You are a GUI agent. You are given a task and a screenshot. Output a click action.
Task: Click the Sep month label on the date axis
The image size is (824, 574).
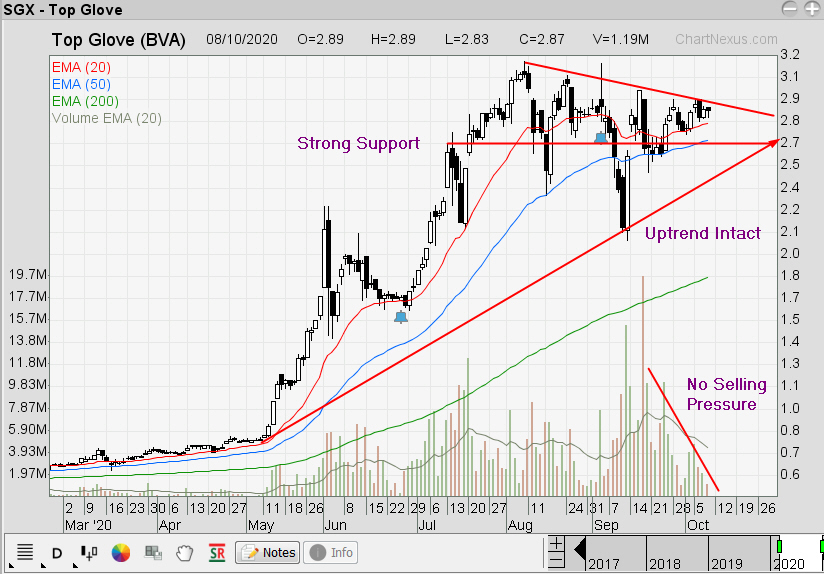point(606,525)
